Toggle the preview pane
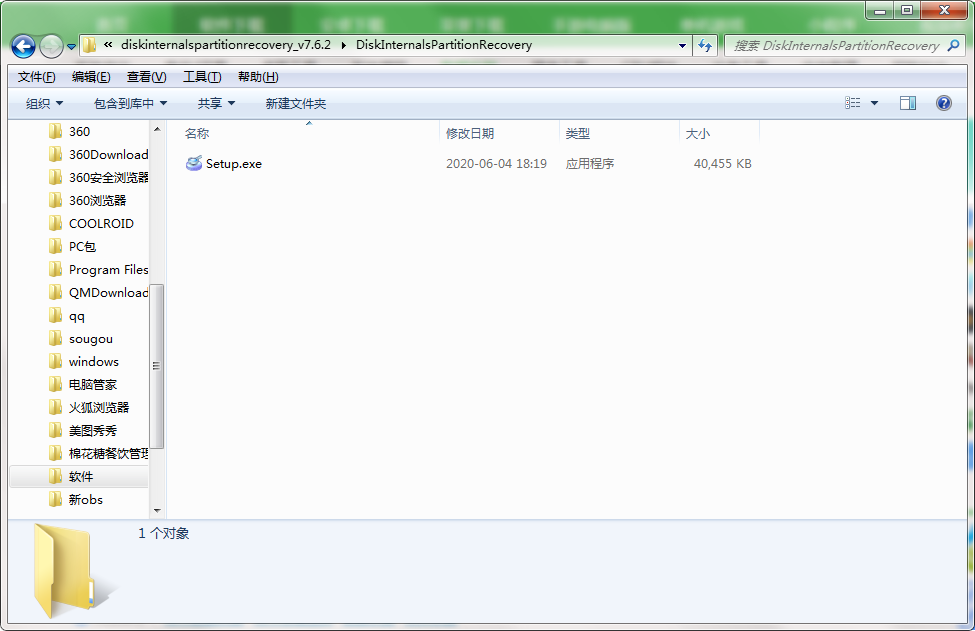This screenshot has width=975, height=631. tap(908, 103)
